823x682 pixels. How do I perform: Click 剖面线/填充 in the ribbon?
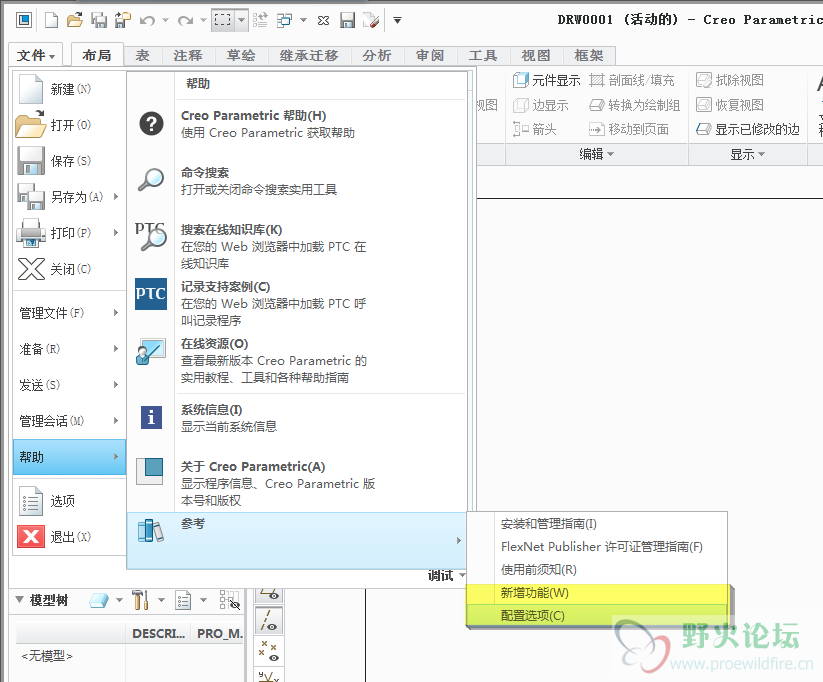tap(631, 80)
